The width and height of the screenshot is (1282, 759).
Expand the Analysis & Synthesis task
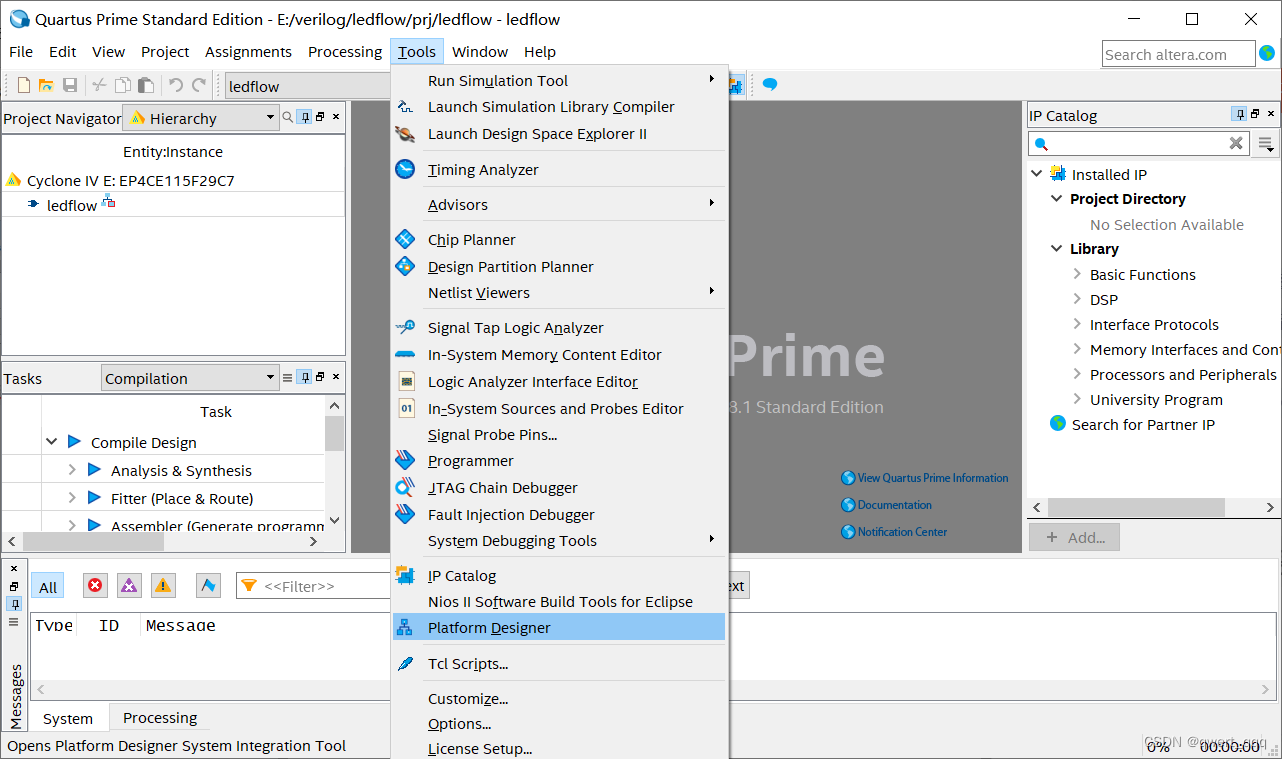[72, 470]
